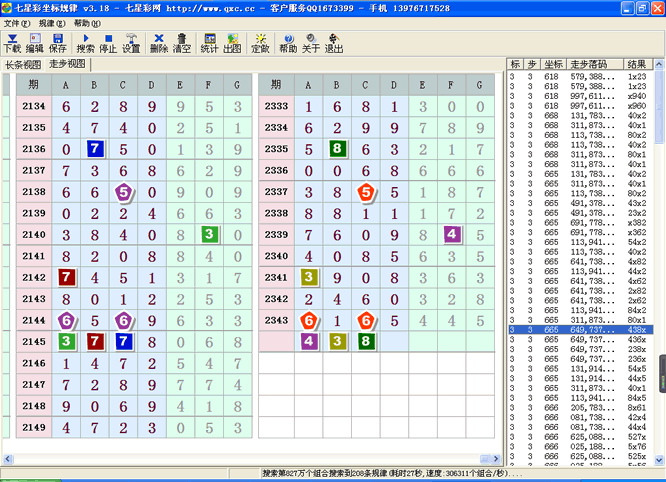
Task: Click the period cell 2340
Action: 277,256
